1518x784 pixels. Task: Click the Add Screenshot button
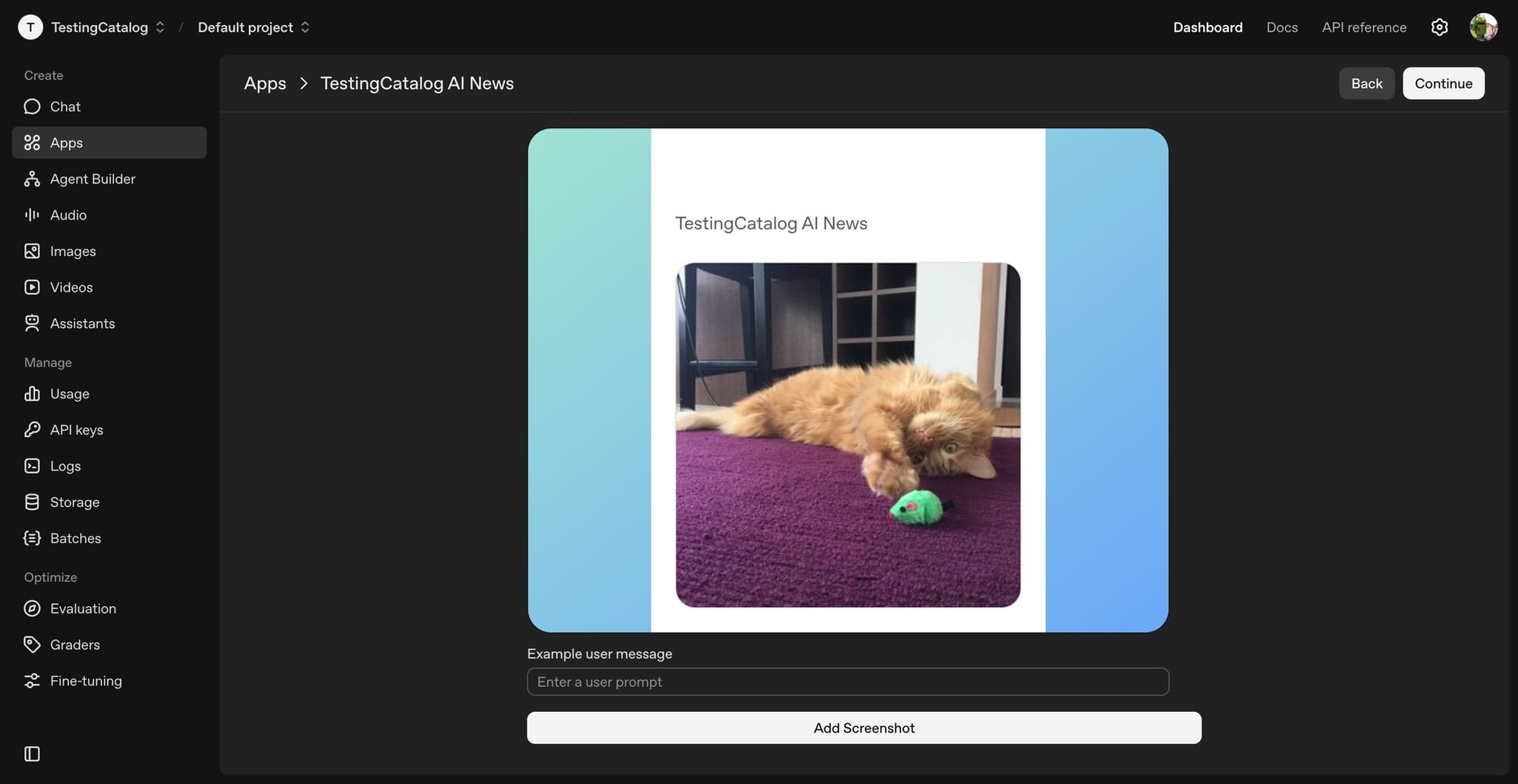coord(864,728)
